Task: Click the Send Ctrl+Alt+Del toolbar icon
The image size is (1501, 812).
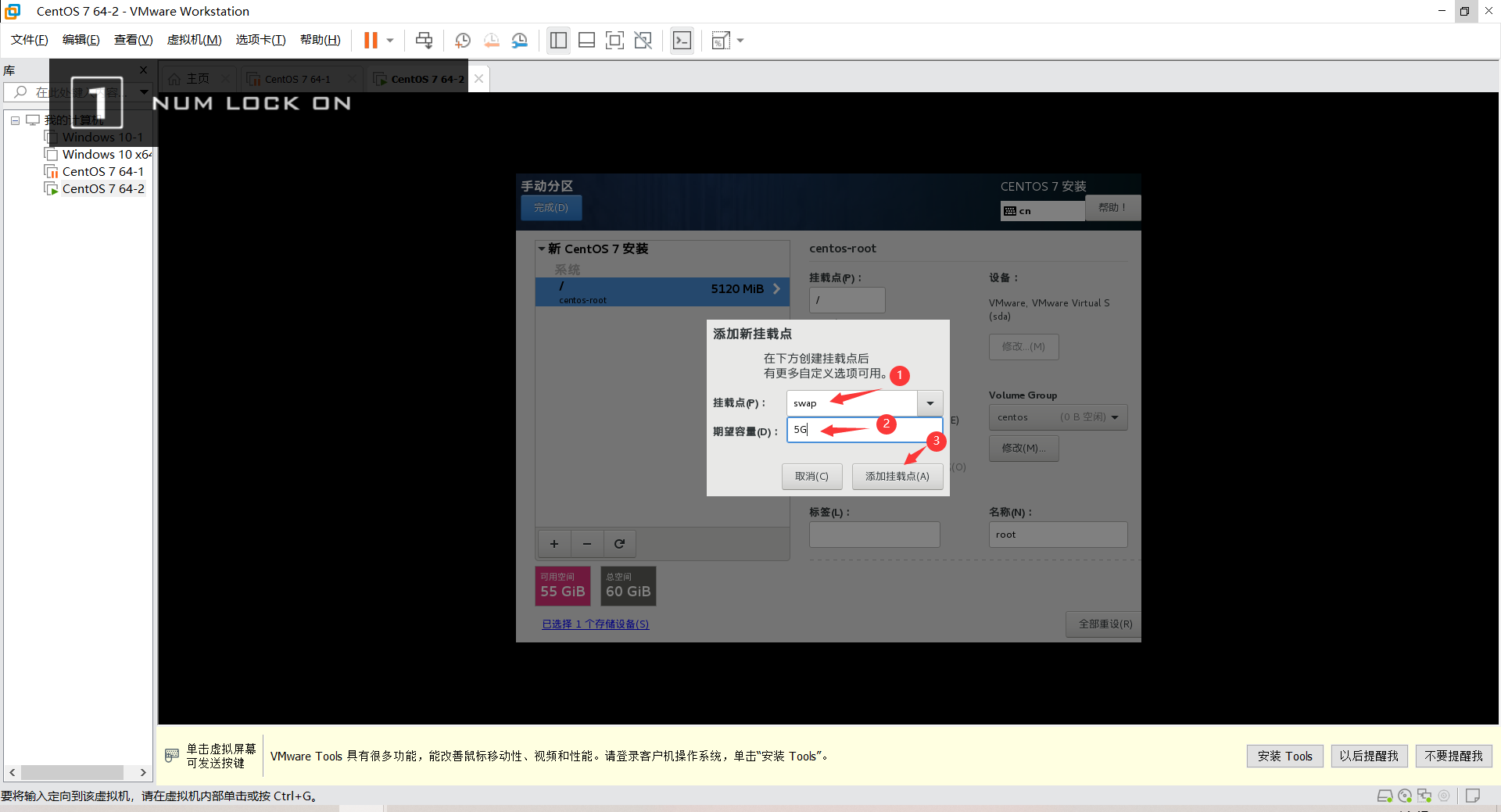Action: pyautogui.click(x=424, y=40)
